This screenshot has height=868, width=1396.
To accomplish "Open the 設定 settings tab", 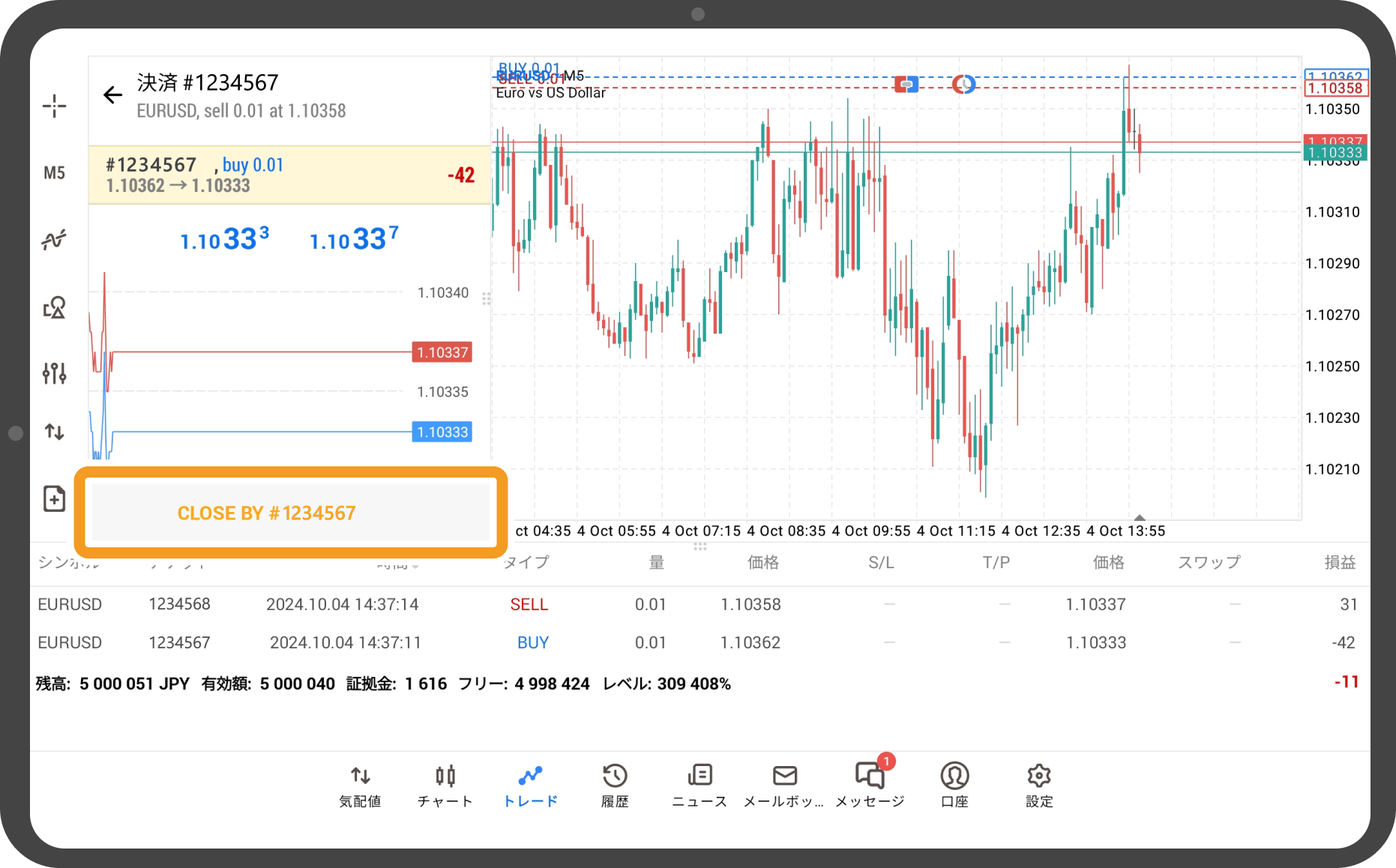I will pyautogui.click(x=1039, y=786).
